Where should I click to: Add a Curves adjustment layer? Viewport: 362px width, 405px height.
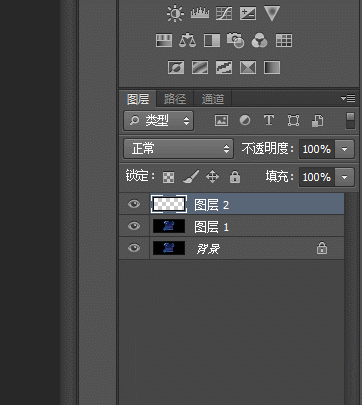tap(224, 14)
